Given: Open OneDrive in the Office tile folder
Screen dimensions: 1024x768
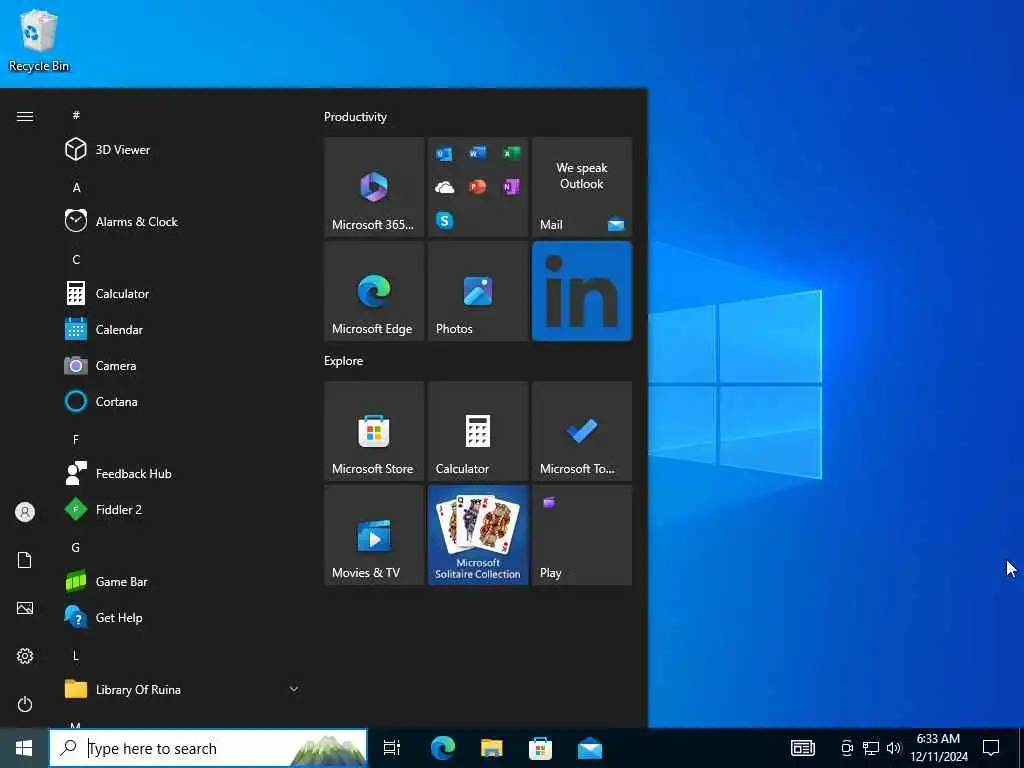Looking at the screenshot, I should [x=444, y=187].
